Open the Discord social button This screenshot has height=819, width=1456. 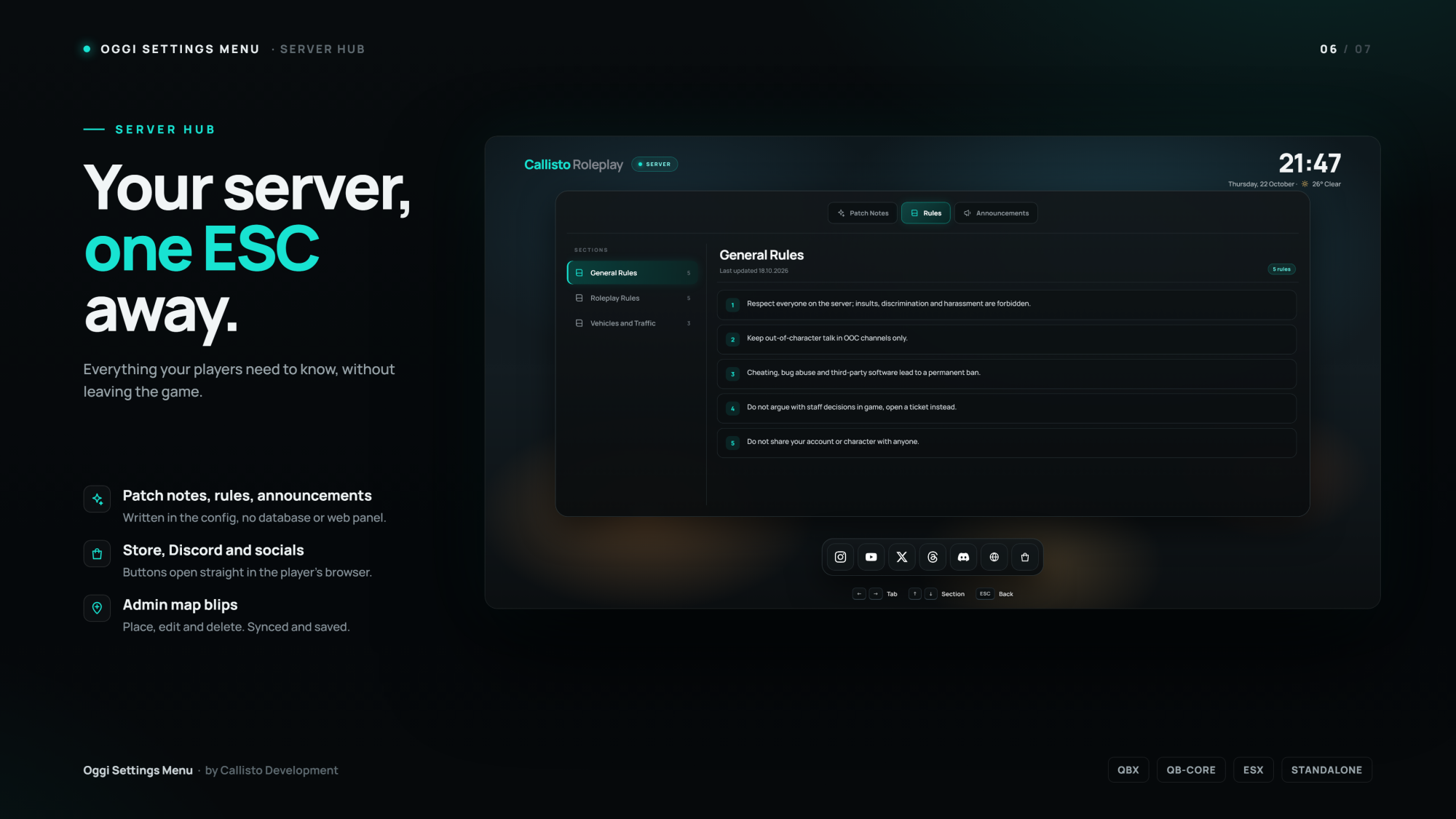963,557
